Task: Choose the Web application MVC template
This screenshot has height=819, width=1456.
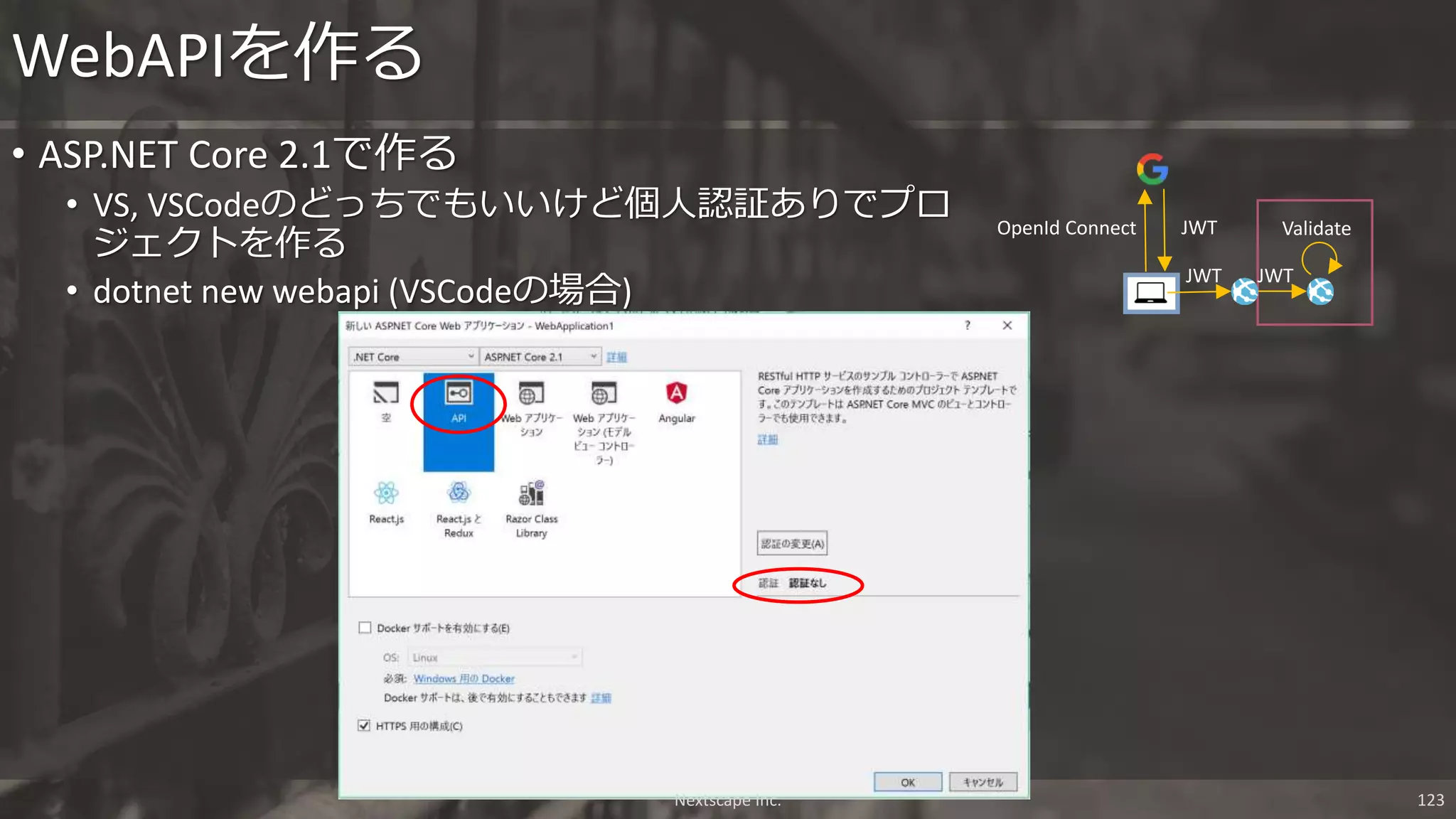Action: pyautogui.click(x=604, y=422)
